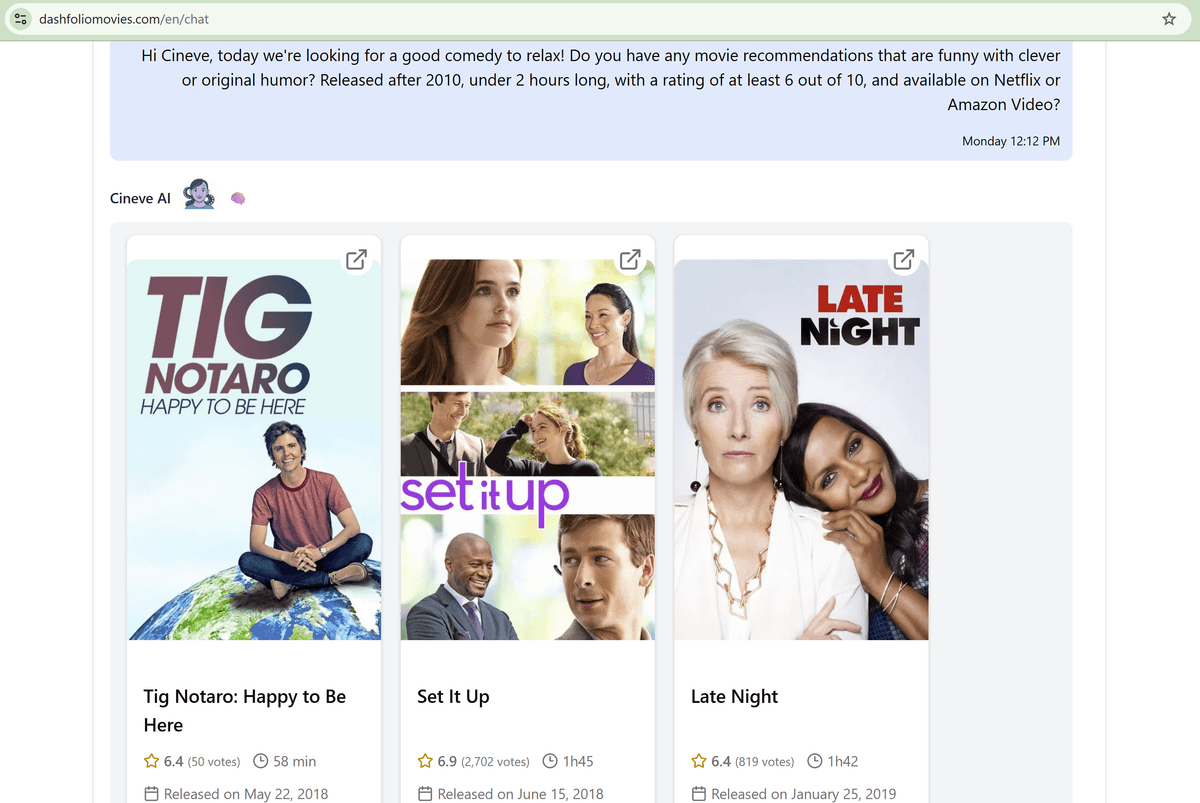Select the Set It Up title
1200x803 pixels.
(x=453, y=697)
